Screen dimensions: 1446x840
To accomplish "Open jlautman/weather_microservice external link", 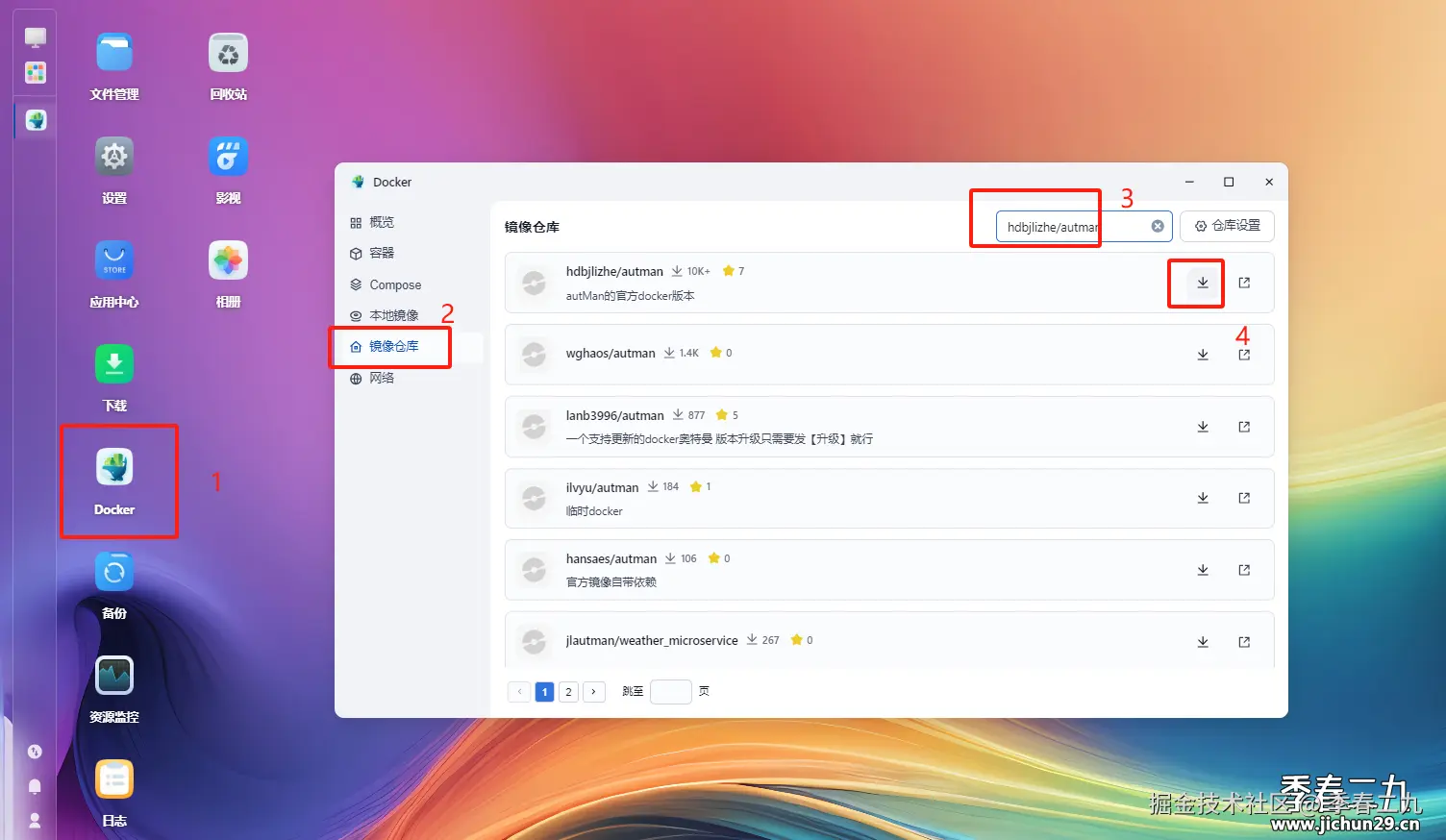I will pyautogui.click(x=1244, y=642).
